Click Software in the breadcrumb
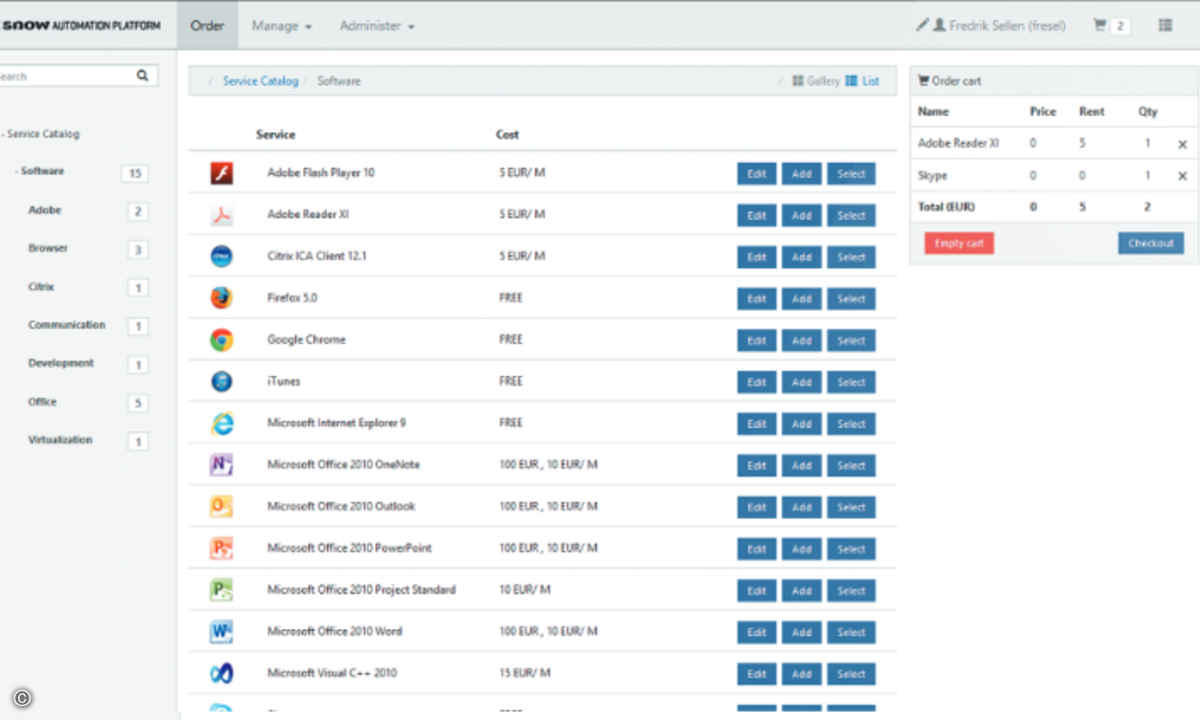This screenshot has height=720, width=1200. point(339,81)
